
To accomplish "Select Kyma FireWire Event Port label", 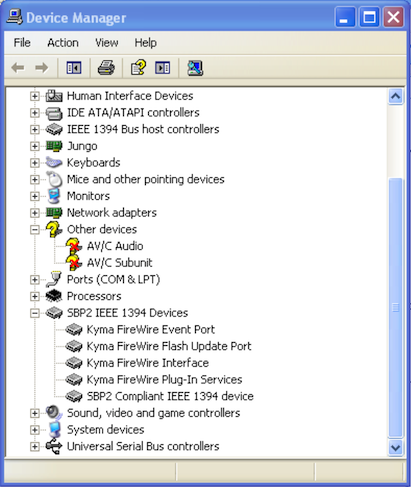I will pyautogui.click(x=151, y=329).
